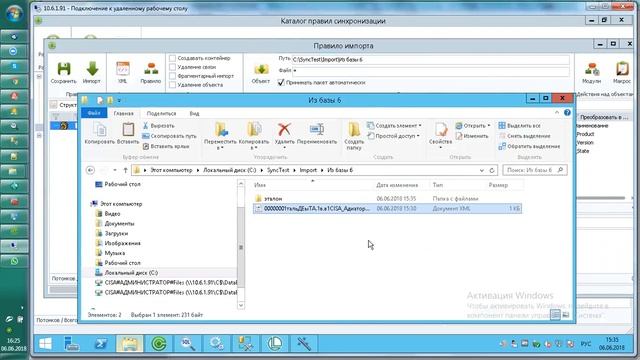Select the 00000001 XML document file
The height and width of the screenshot is (360, 640).
387,209
